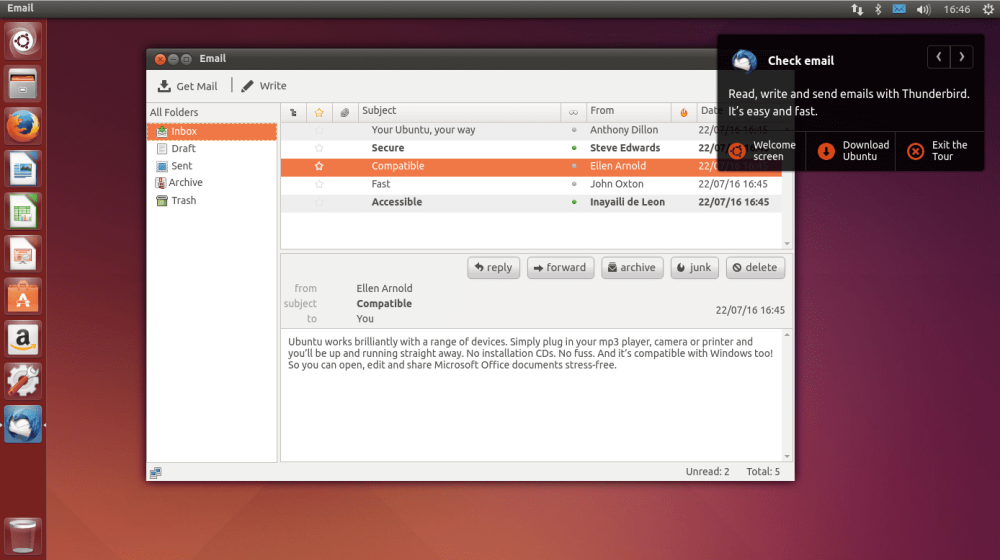
Task: Open LibreOffice Writer launcher icon
Action: [x=23, y=169]
